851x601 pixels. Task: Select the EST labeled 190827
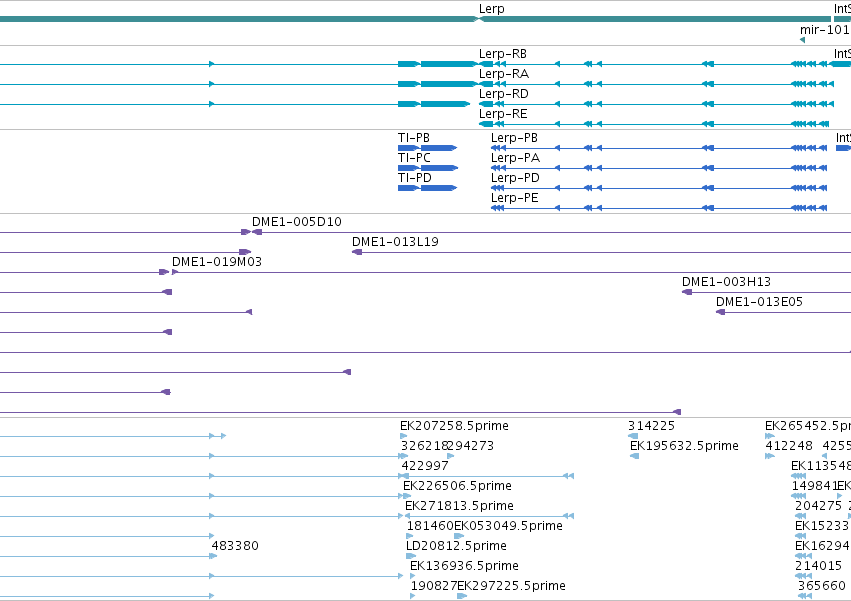click(434, 586)
